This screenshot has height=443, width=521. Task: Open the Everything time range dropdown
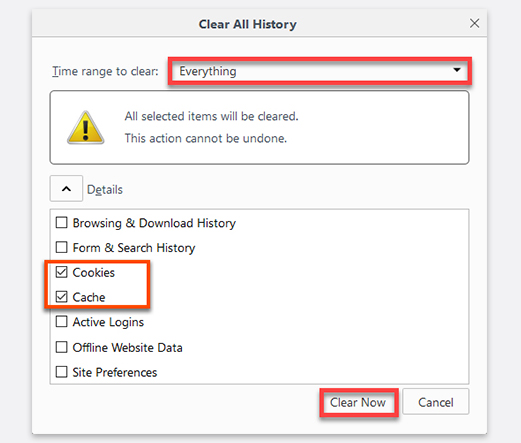(x=320, y=71)
